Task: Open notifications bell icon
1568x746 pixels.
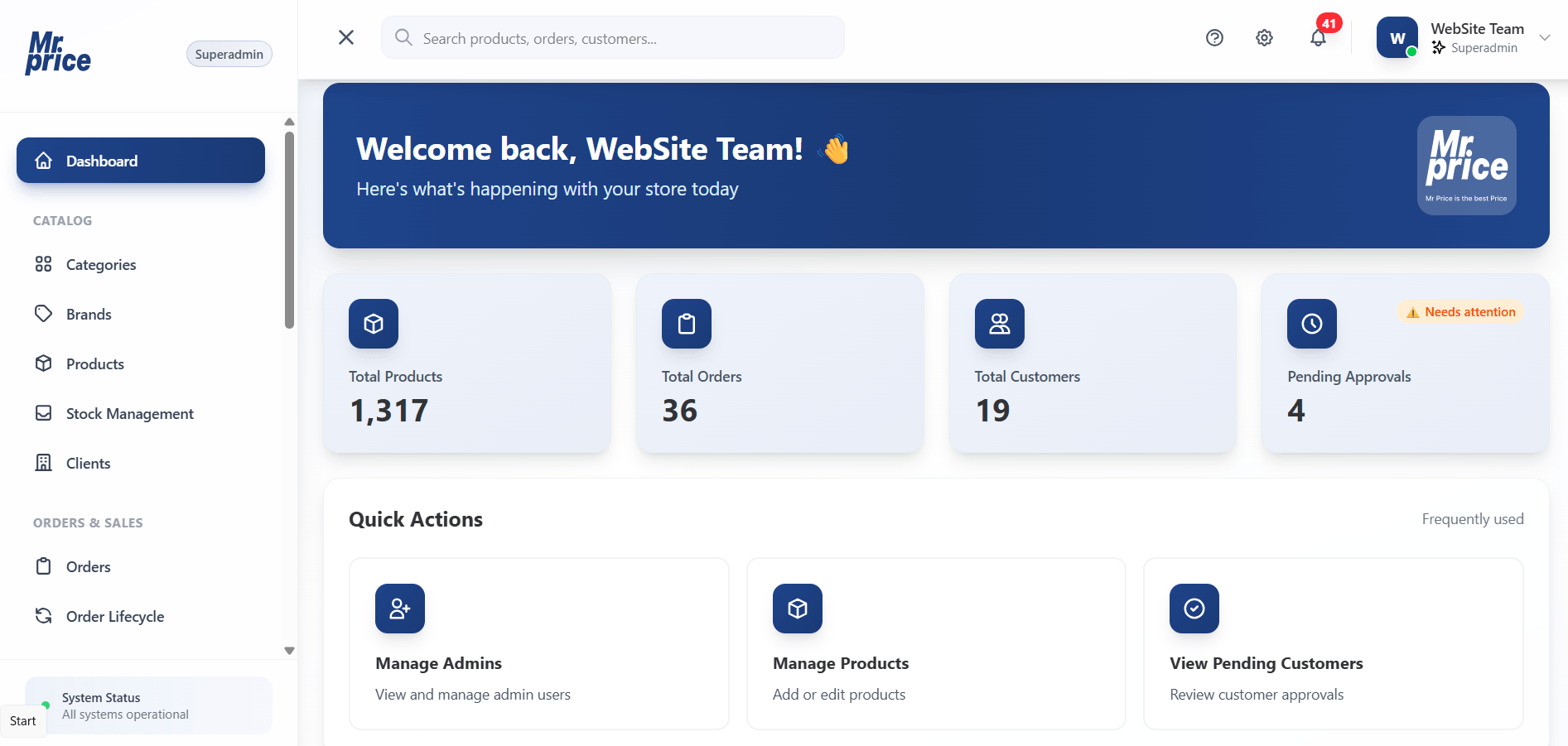Action: (x=1318, y=38)
